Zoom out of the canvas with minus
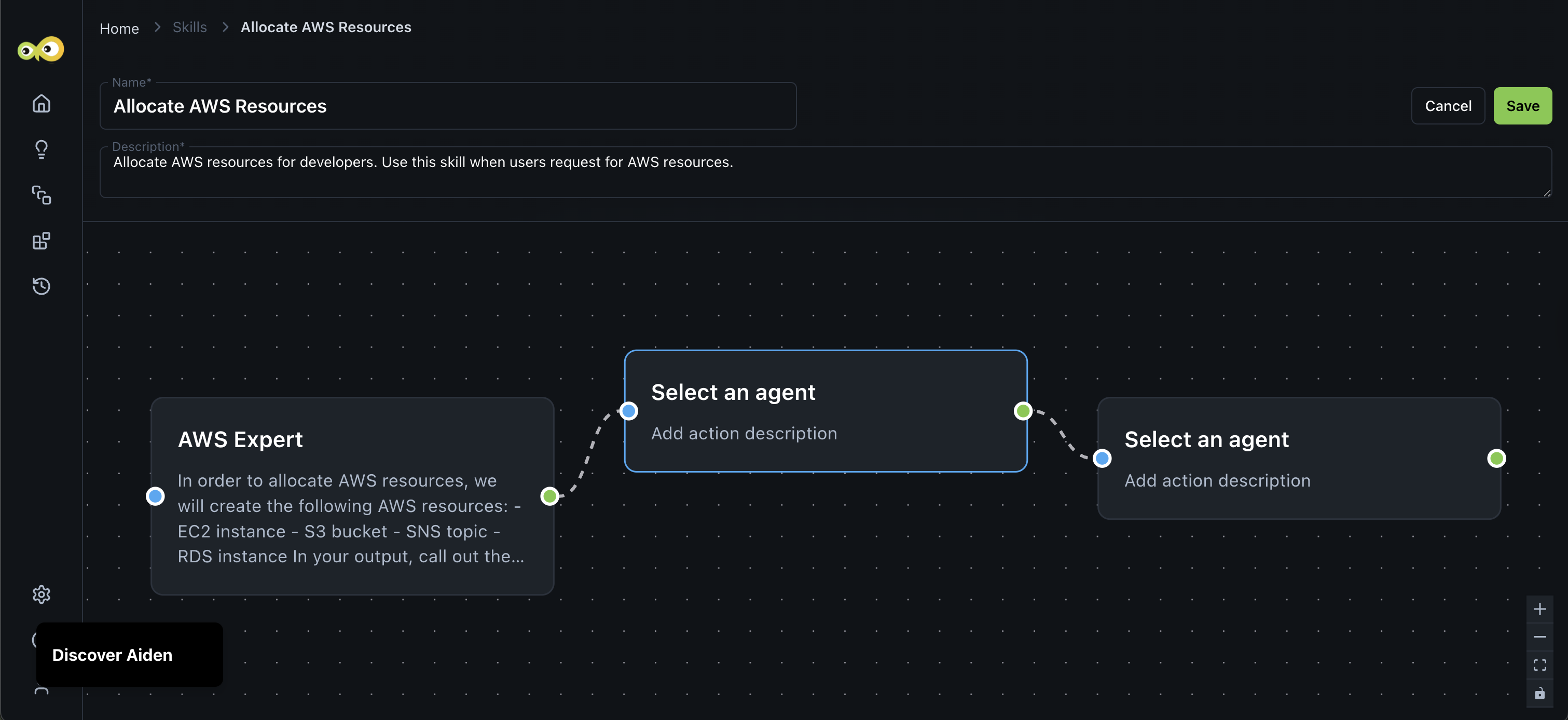The image size is (1568, 720). [x=1539, y=637]
